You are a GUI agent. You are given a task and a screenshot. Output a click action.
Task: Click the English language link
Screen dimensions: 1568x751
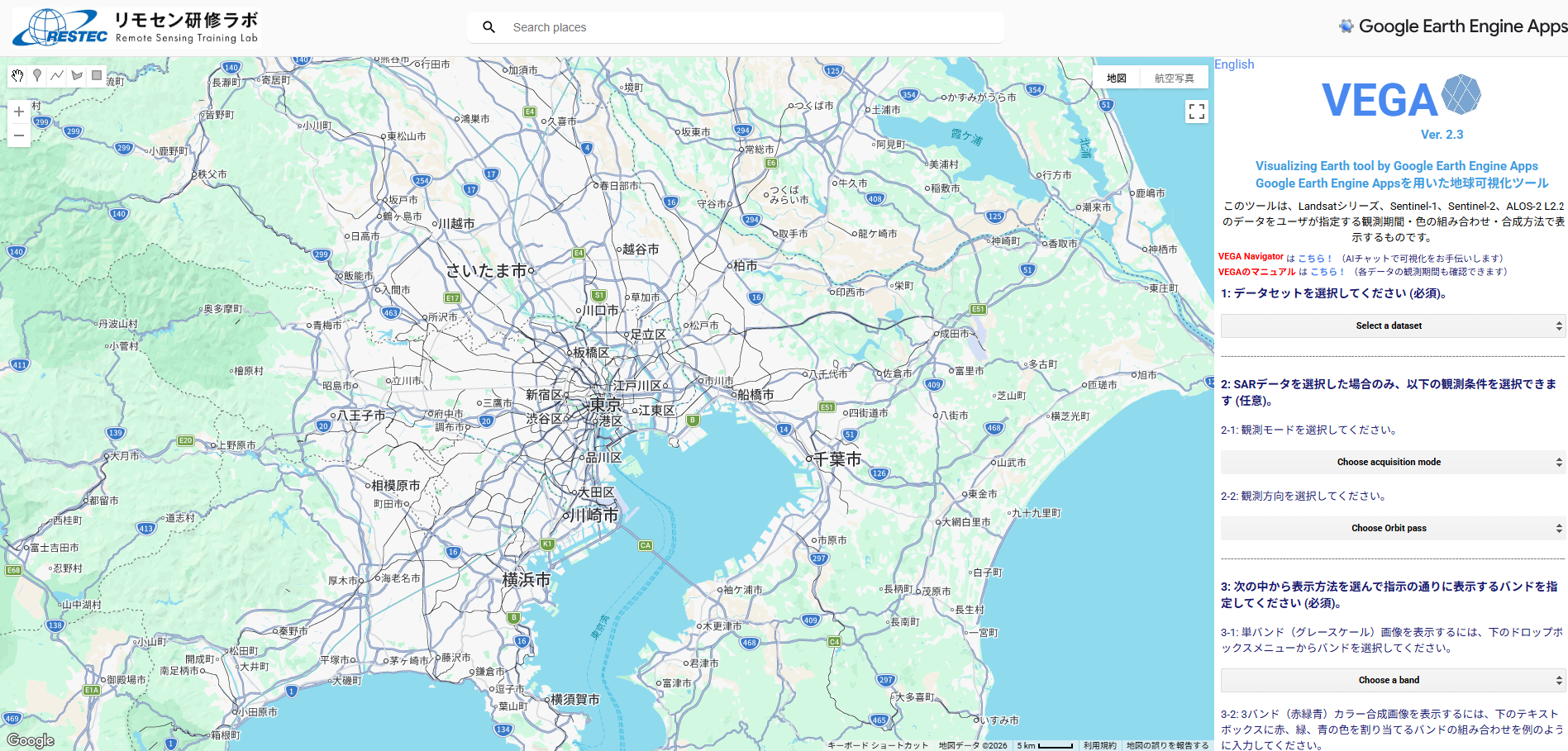click(1234, 64)
